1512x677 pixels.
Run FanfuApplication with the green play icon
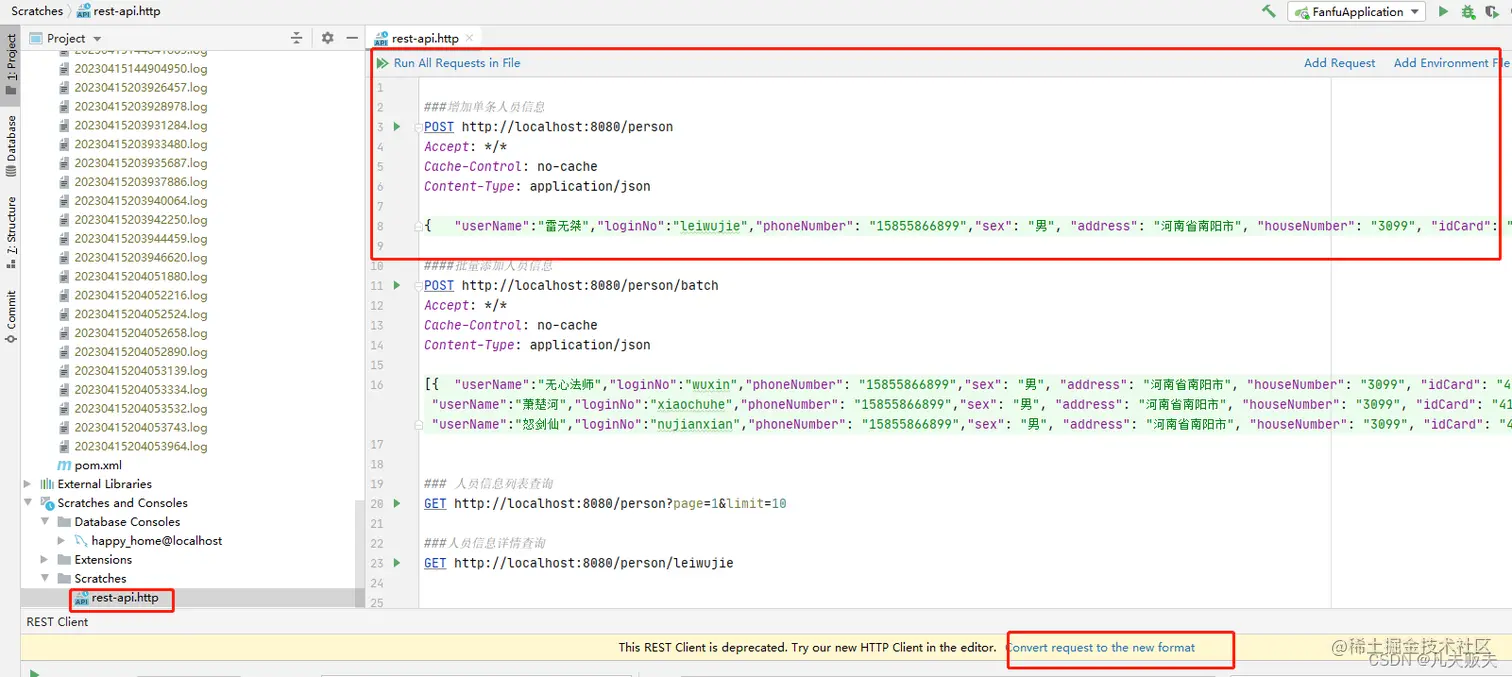point(1443,12)
